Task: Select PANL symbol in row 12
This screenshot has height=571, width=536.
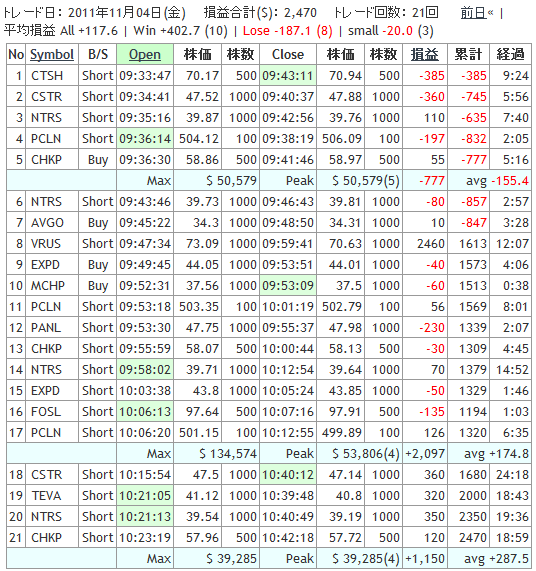Action: [46, 328]
